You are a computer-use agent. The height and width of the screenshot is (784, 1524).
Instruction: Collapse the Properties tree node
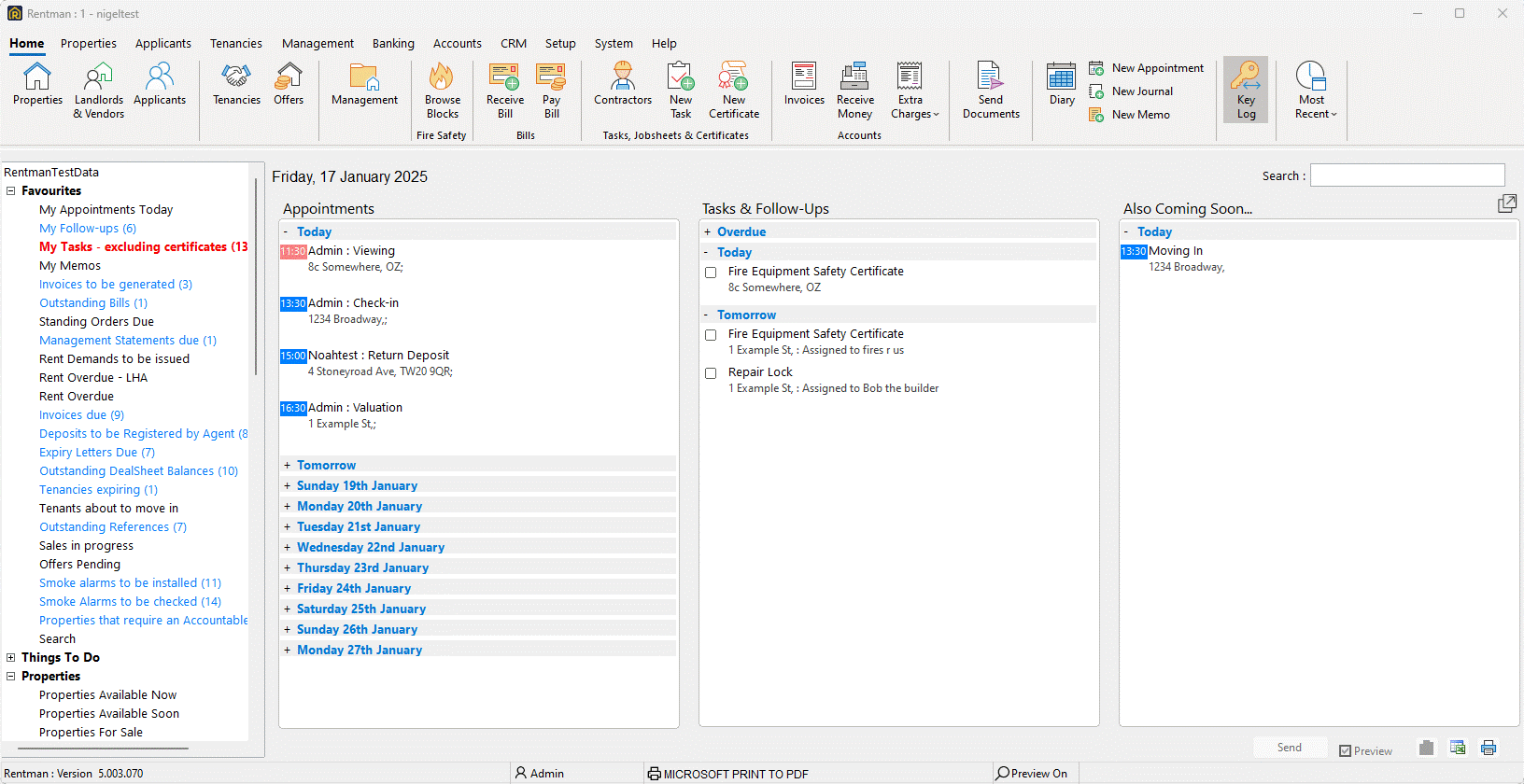(x=11, y=677)
